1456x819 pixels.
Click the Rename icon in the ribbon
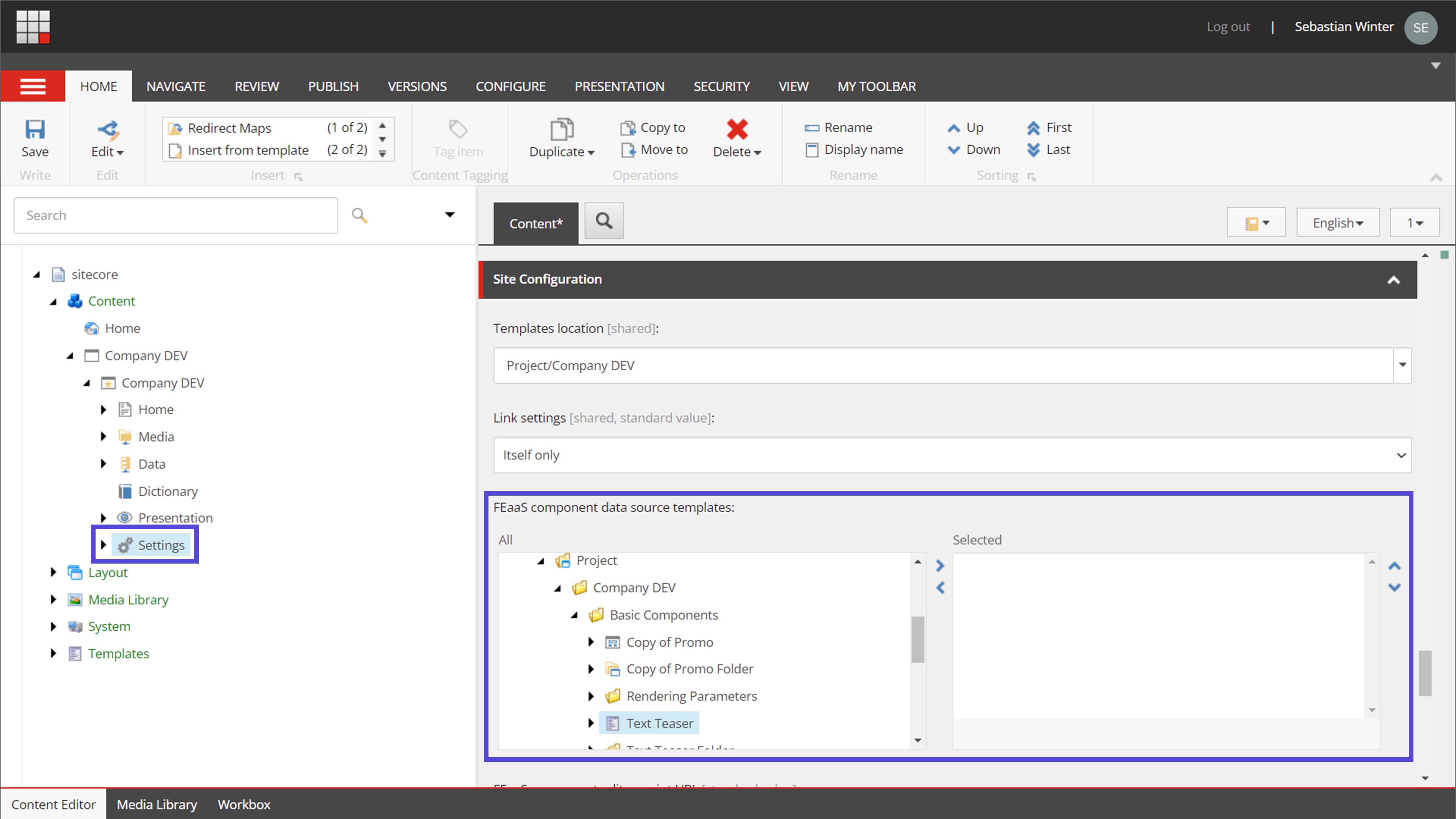812,127
